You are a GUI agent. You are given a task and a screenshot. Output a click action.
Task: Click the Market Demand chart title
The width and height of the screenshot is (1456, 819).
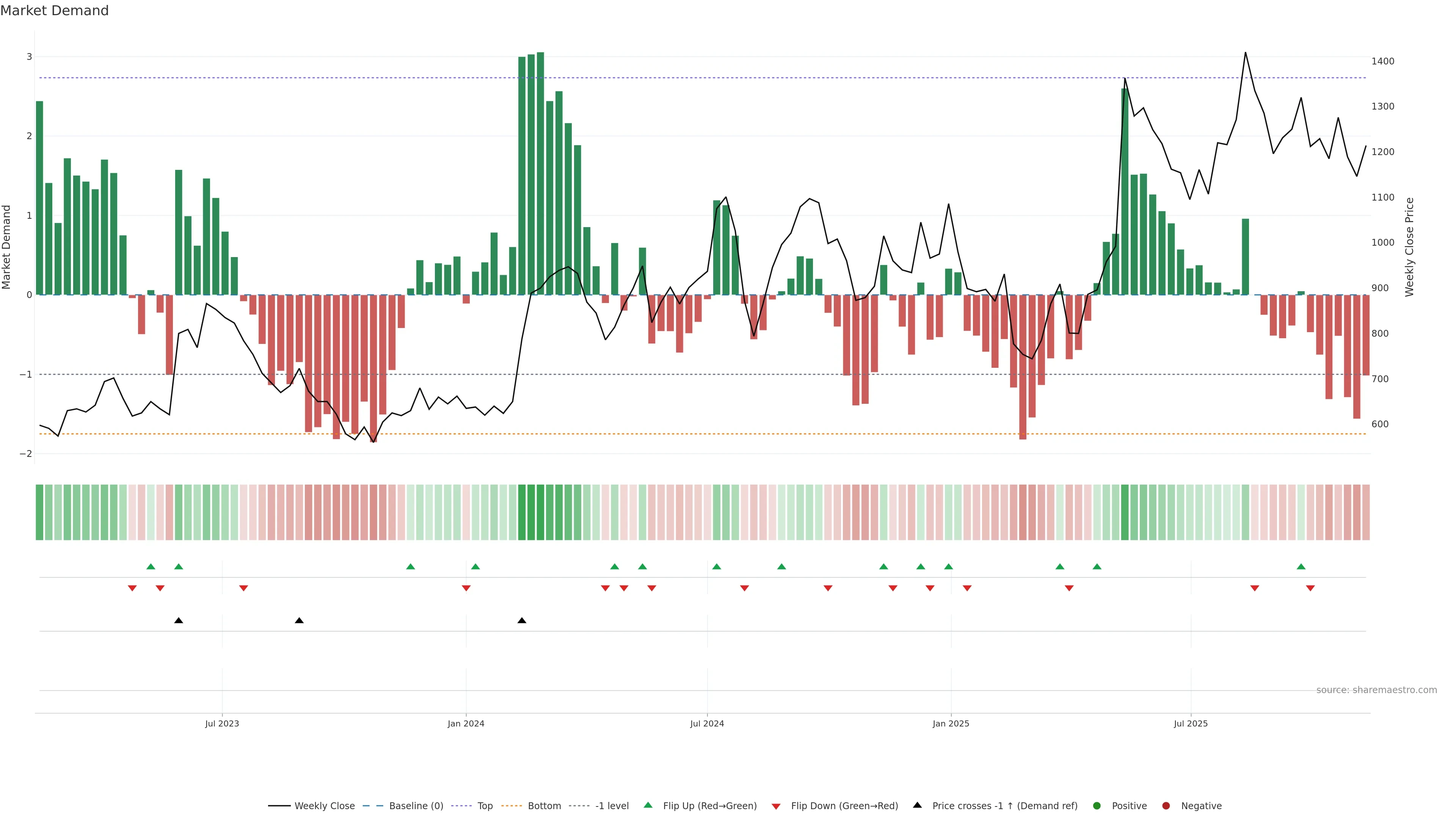point(54,11)
